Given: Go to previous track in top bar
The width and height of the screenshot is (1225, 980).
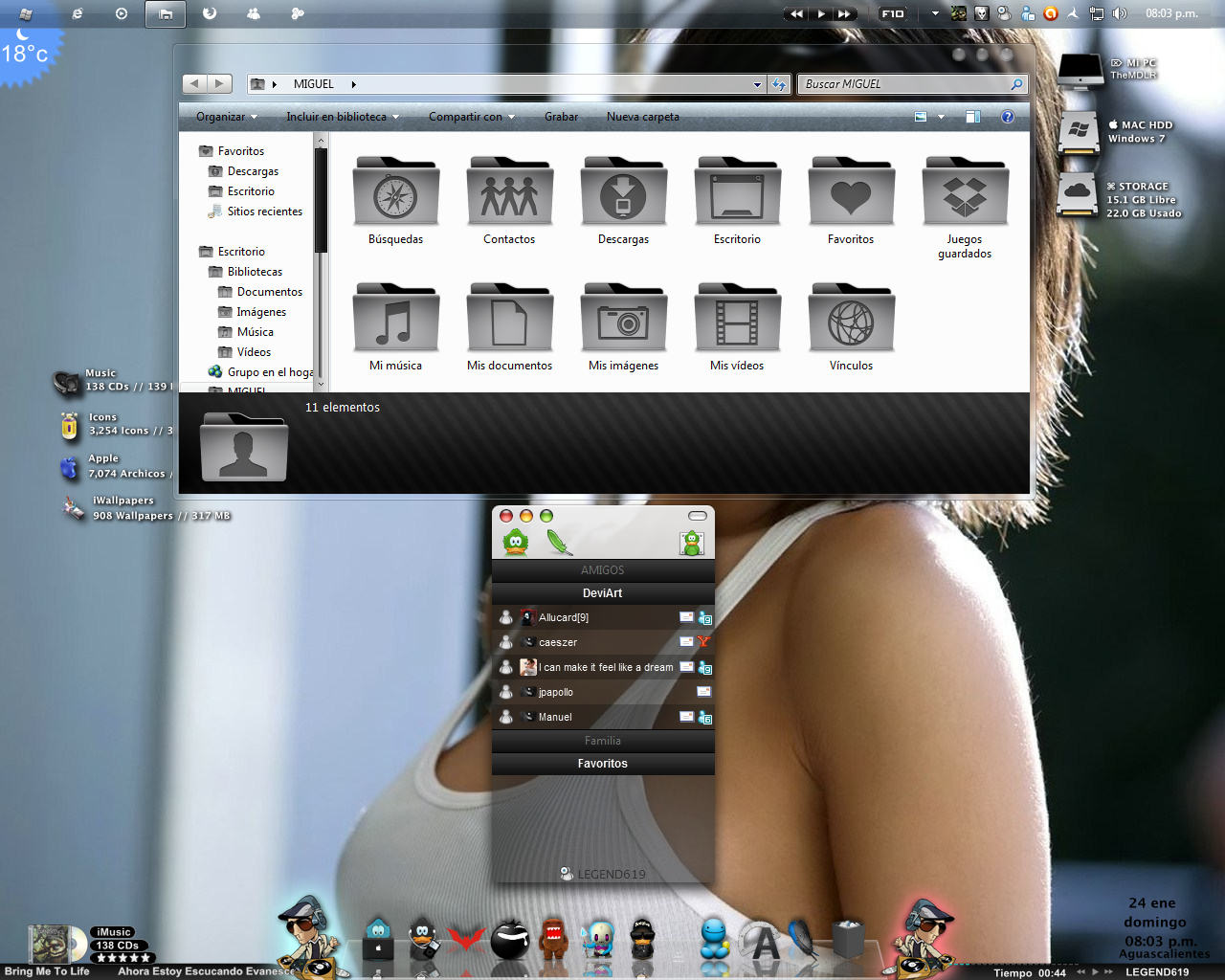Looking at the screenshot, I should [x=796, y=13].
